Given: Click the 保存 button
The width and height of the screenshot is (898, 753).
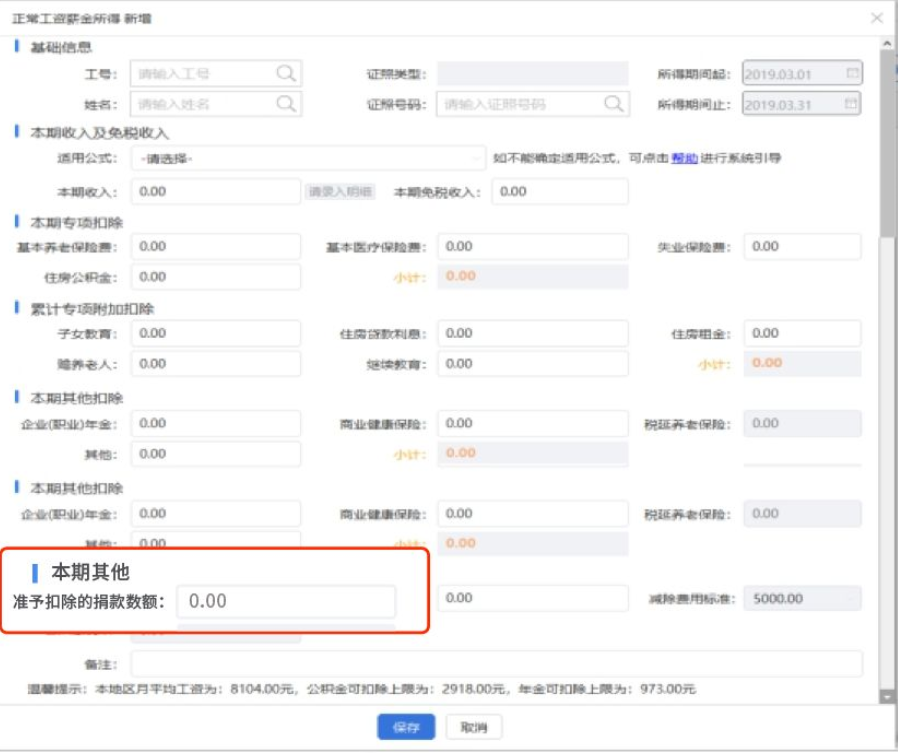Looking at the screenshot, I should click(406, 727).
